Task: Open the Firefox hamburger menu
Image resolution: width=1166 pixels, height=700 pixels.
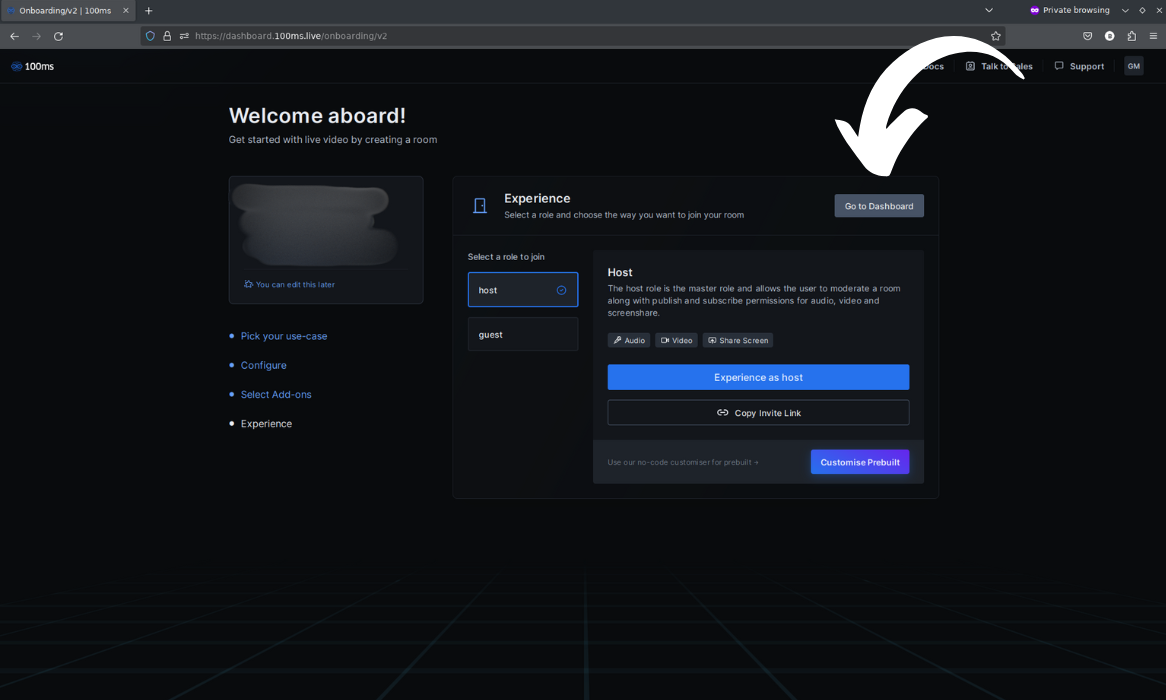Action: click(1153, 36)
